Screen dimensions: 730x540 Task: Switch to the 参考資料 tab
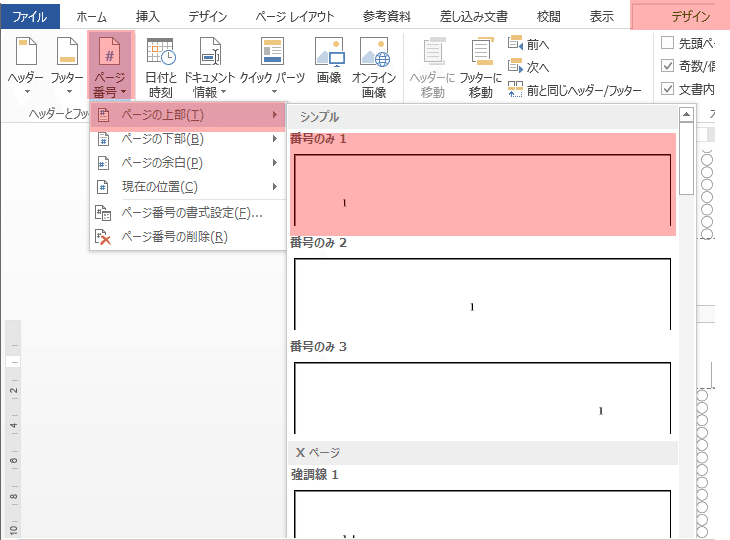pos(387,17)
